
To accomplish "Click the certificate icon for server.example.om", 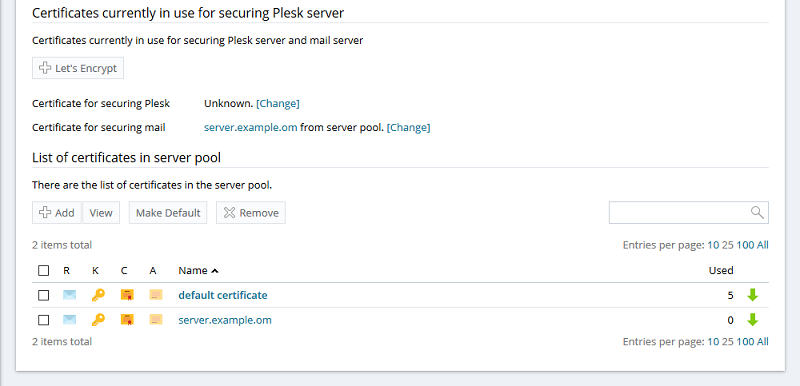I will [x=127, y=320].
